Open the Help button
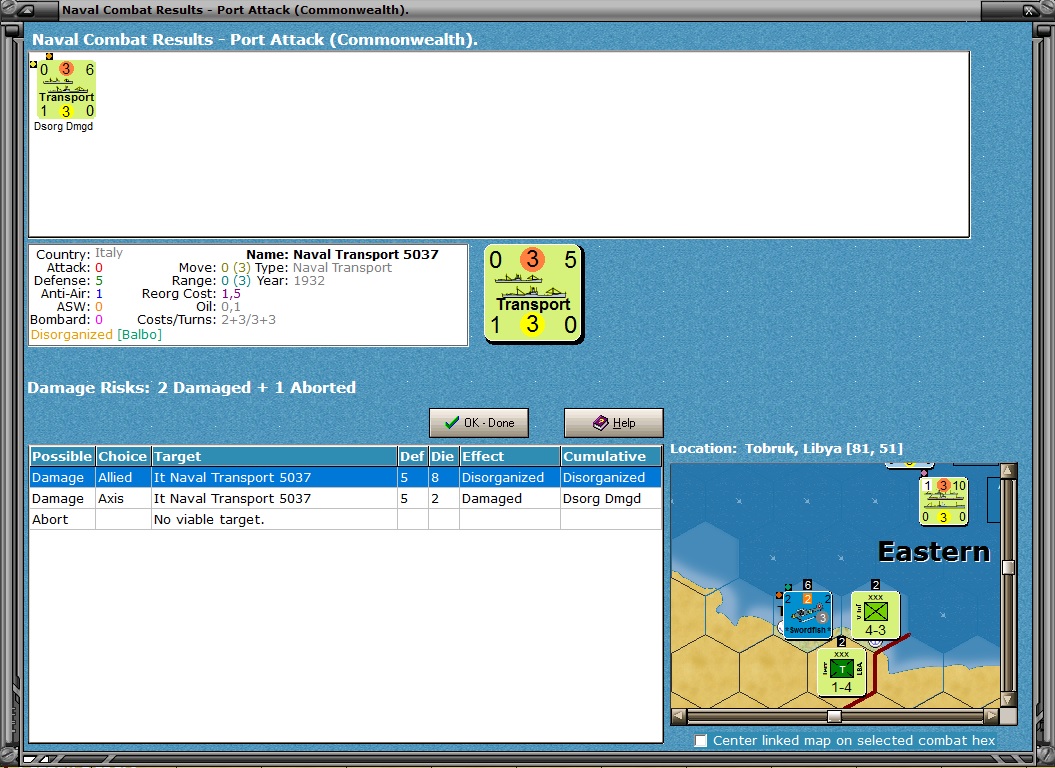 (614, 423)
